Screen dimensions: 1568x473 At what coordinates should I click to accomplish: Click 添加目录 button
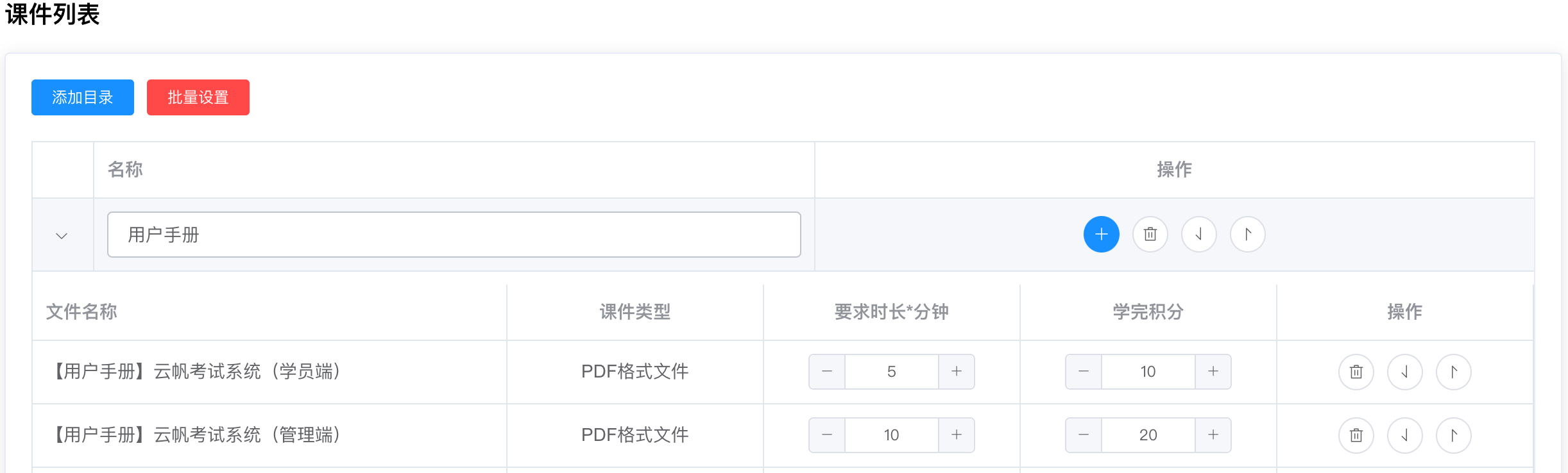click(83, 97)
